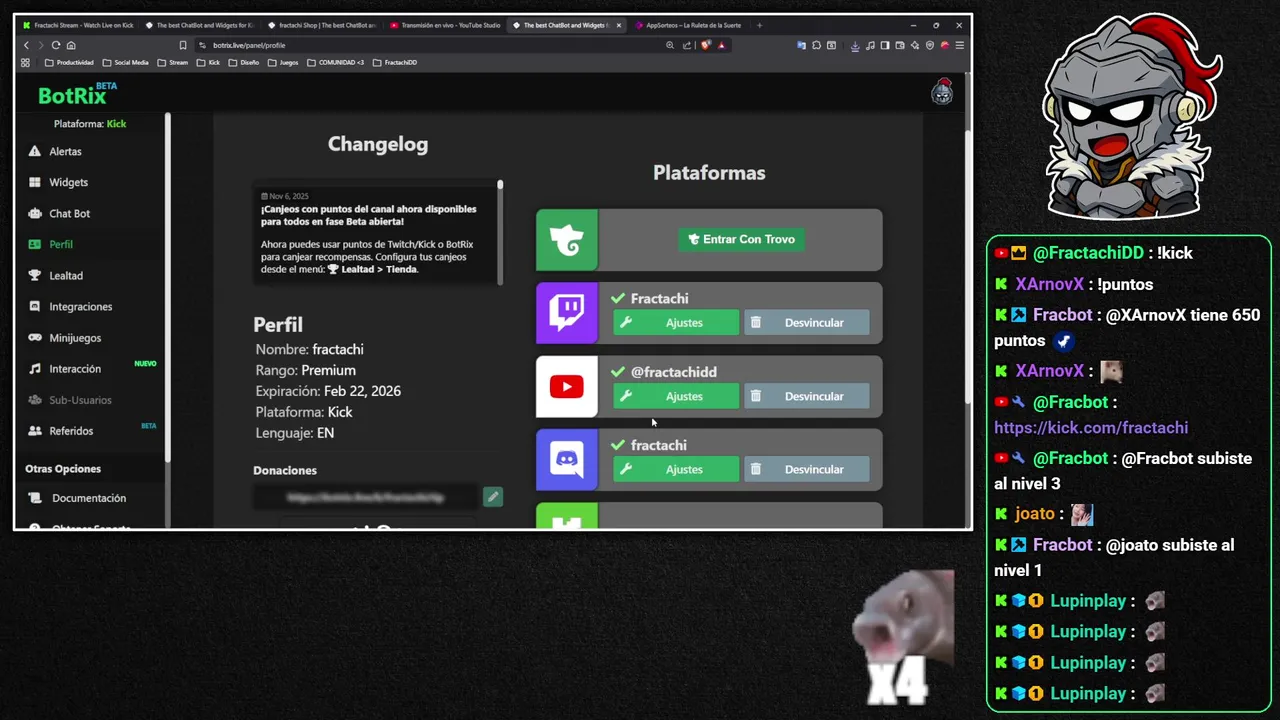Click the 'Rango: Premium' text
This screenshot has width=1280, height=720.
click(305, 370)
